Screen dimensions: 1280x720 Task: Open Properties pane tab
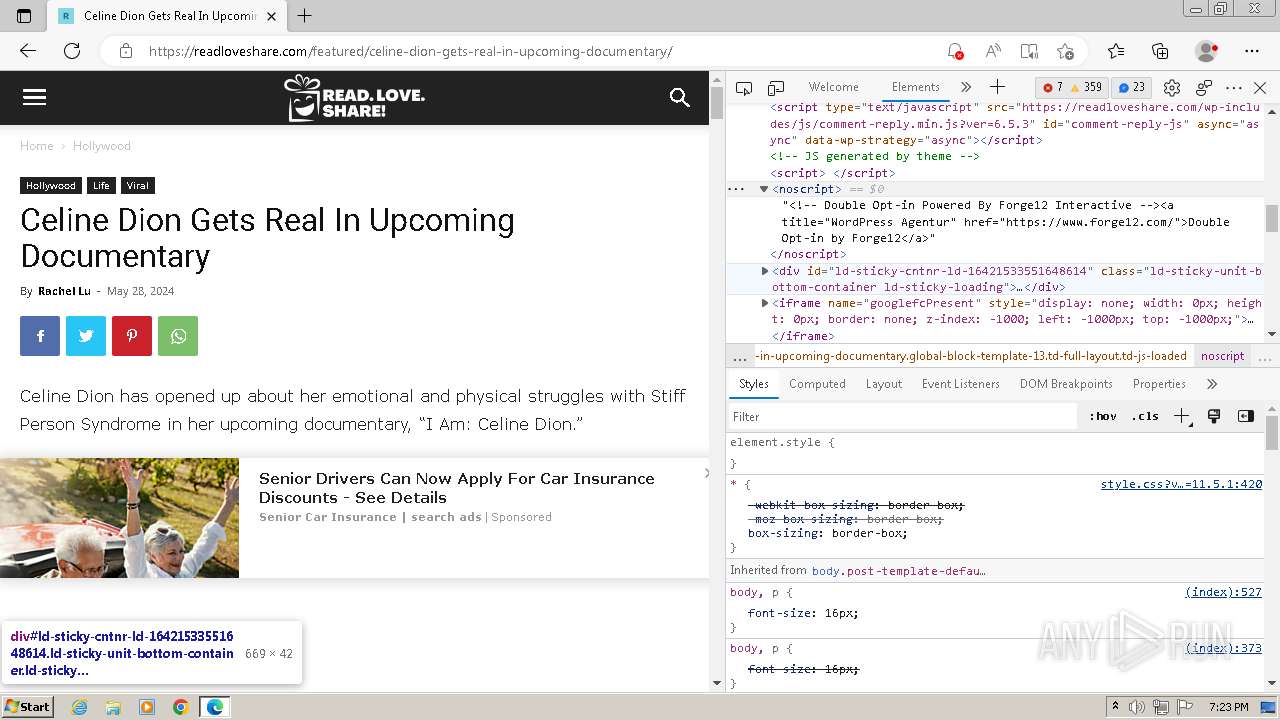pyautogui.click(x=1159, y=384)
